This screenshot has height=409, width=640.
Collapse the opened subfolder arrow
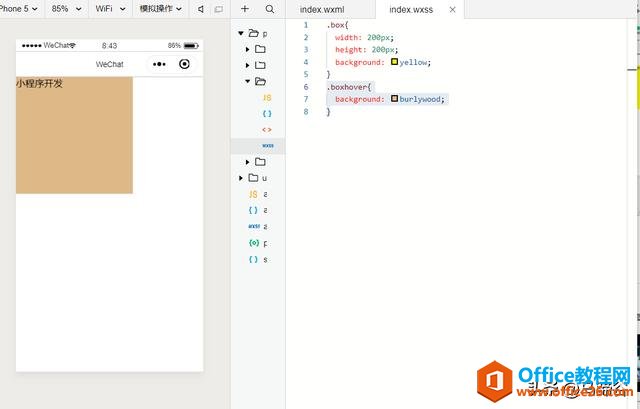(x=247, y=81)
